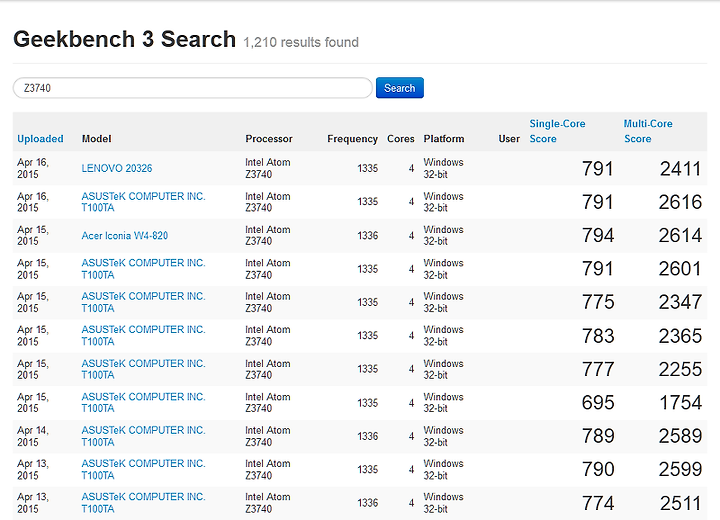Click single-core score 775
The width and height of the screenshot is (720, 520).
pyautogui.click(x=598, y=302)
